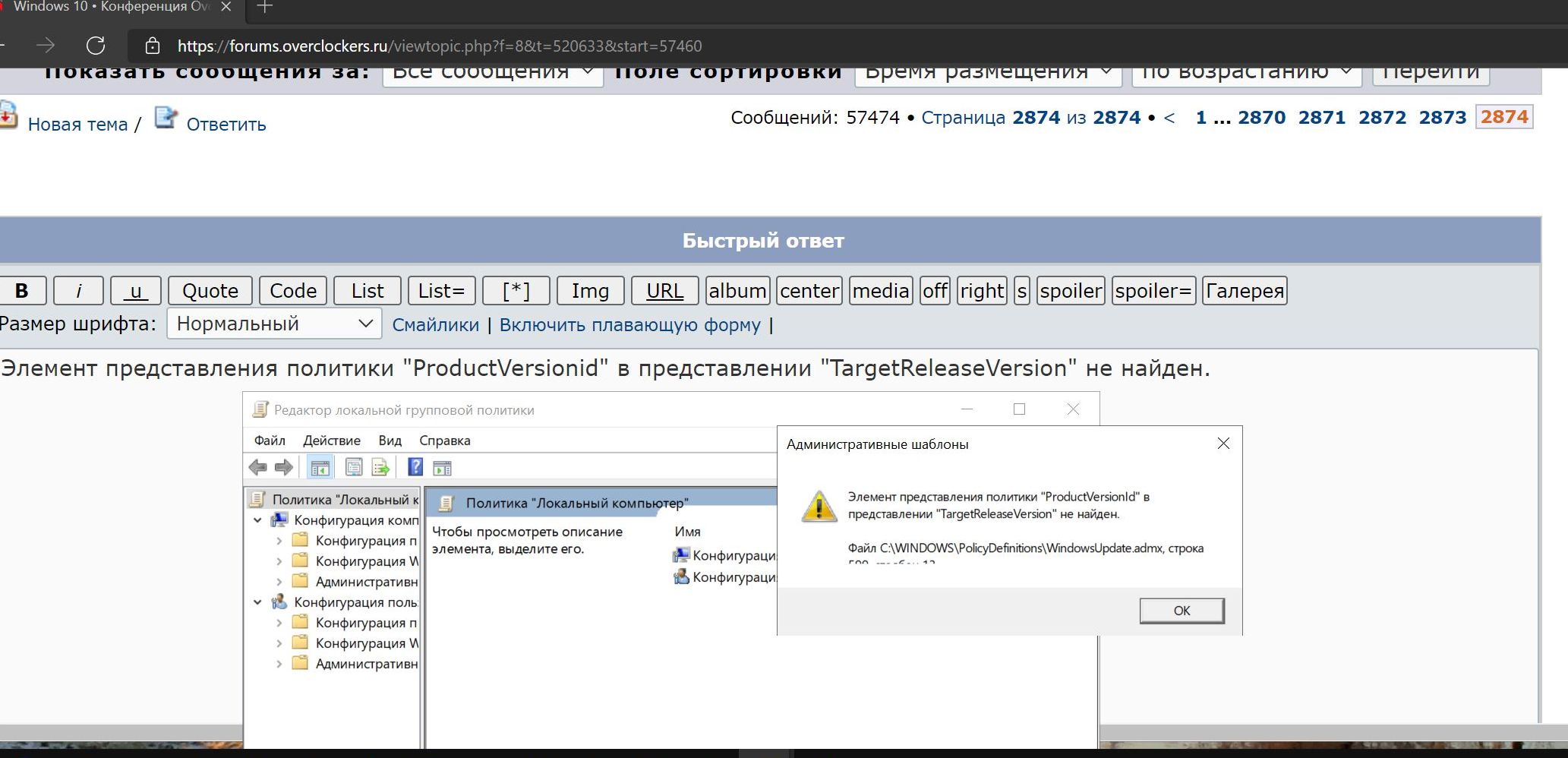Apply underline with the u button
The image size is (1568, 758).
136,291
